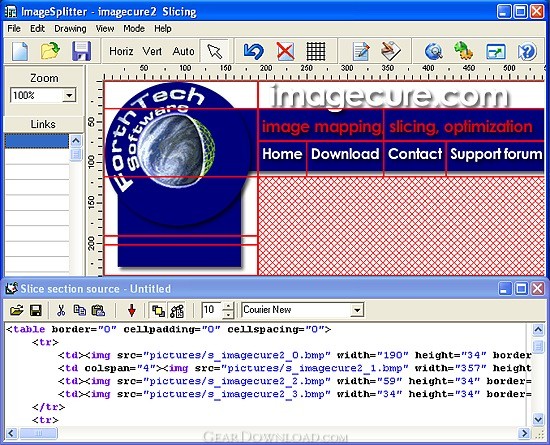Select Vert slicing mode
This screenshot has width=550, height=445.
pyautogui.click(x=152, y=51)
